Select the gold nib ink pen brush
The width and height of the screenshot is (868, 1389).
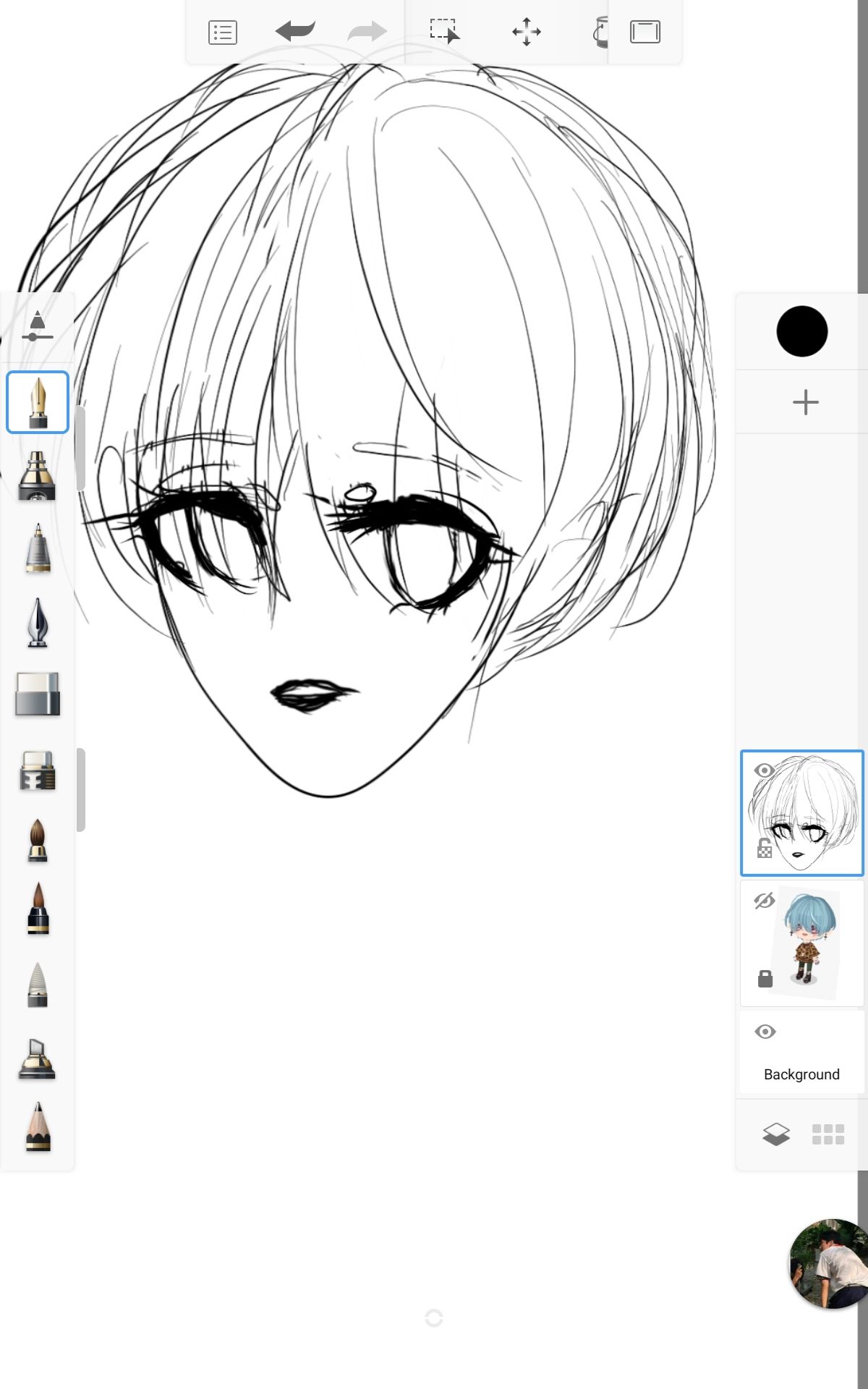pyautogui.click(x=38, y=402)
